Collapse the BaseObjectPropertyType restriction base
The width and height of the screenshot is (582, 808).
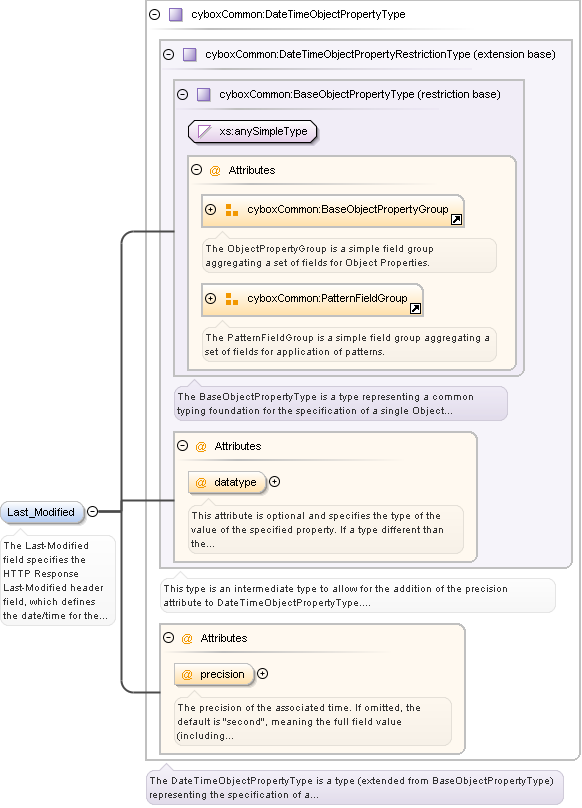tap(182, 94)
